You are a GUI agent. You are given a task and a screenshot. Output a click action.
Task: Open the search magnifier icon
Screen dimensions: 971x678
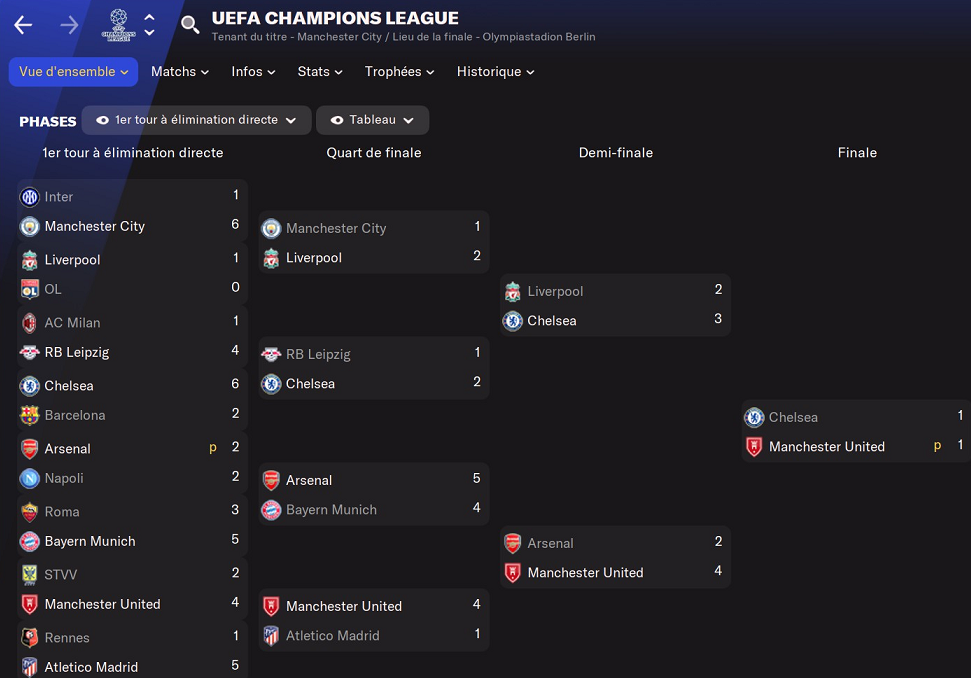[x=190, y=25]
